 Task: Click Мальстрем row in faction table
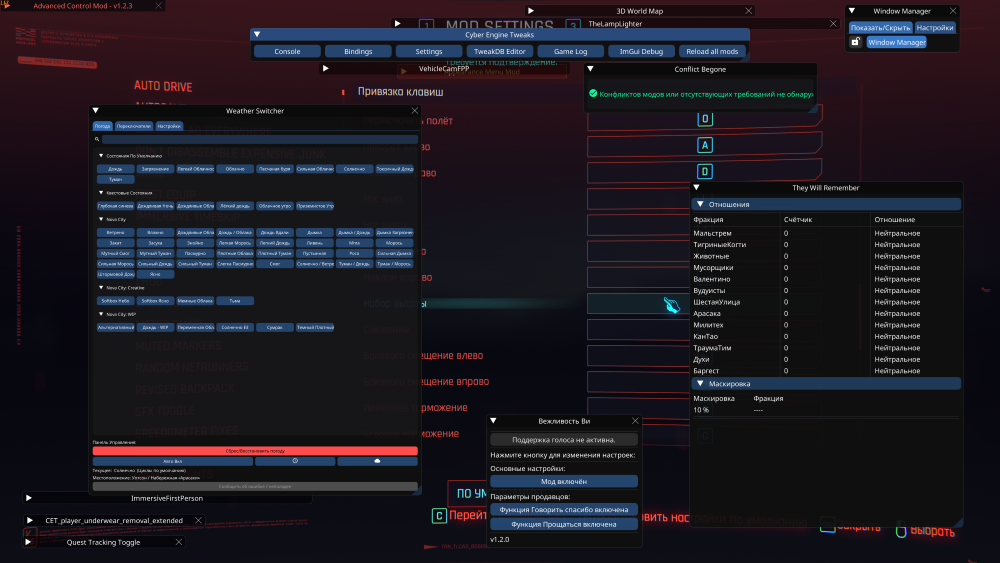coord(826,233)
